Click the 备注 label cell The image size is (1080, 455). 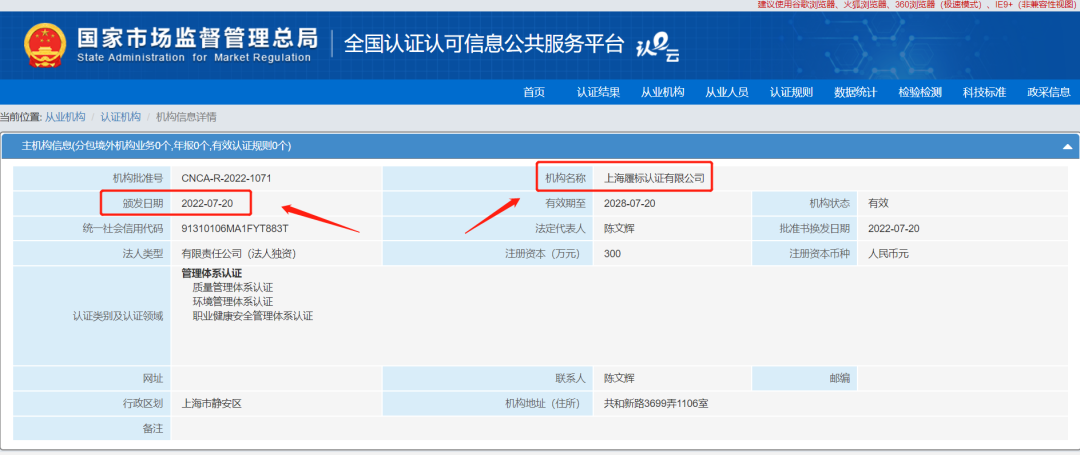click(x=92, y=429)
